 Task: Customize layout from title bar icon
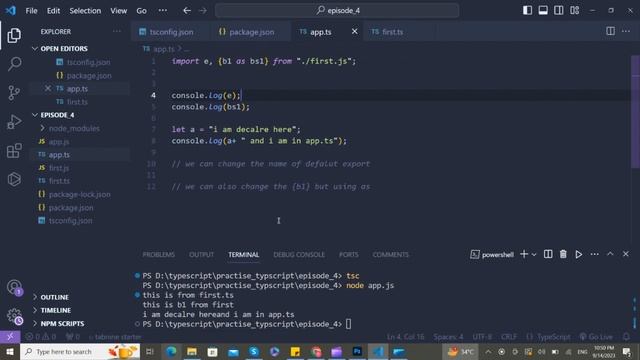[x=574, y=11]
